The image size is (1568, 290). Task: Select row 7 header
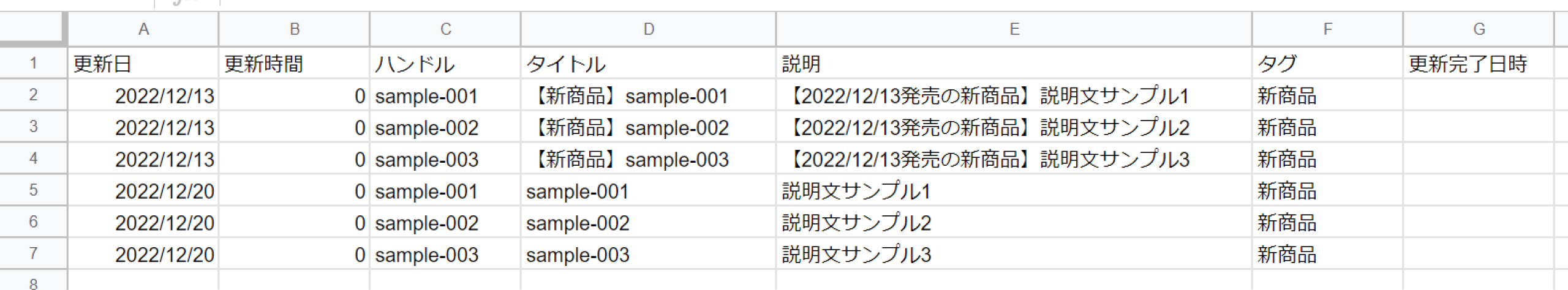33,254
